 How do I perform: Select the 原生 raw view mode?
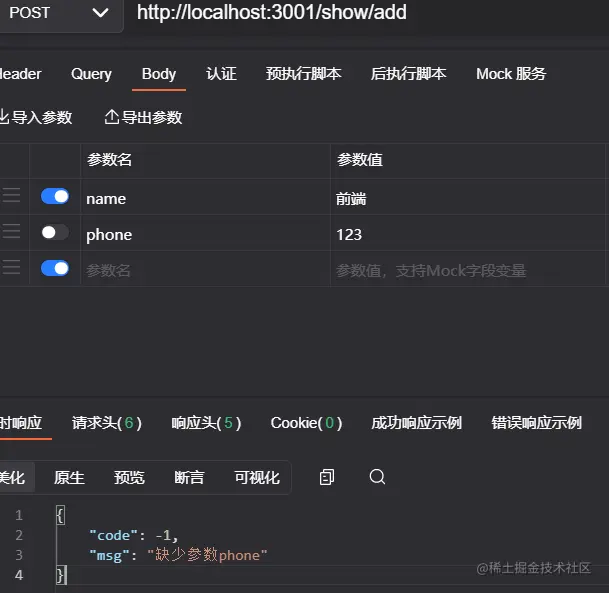click(69, 477)
